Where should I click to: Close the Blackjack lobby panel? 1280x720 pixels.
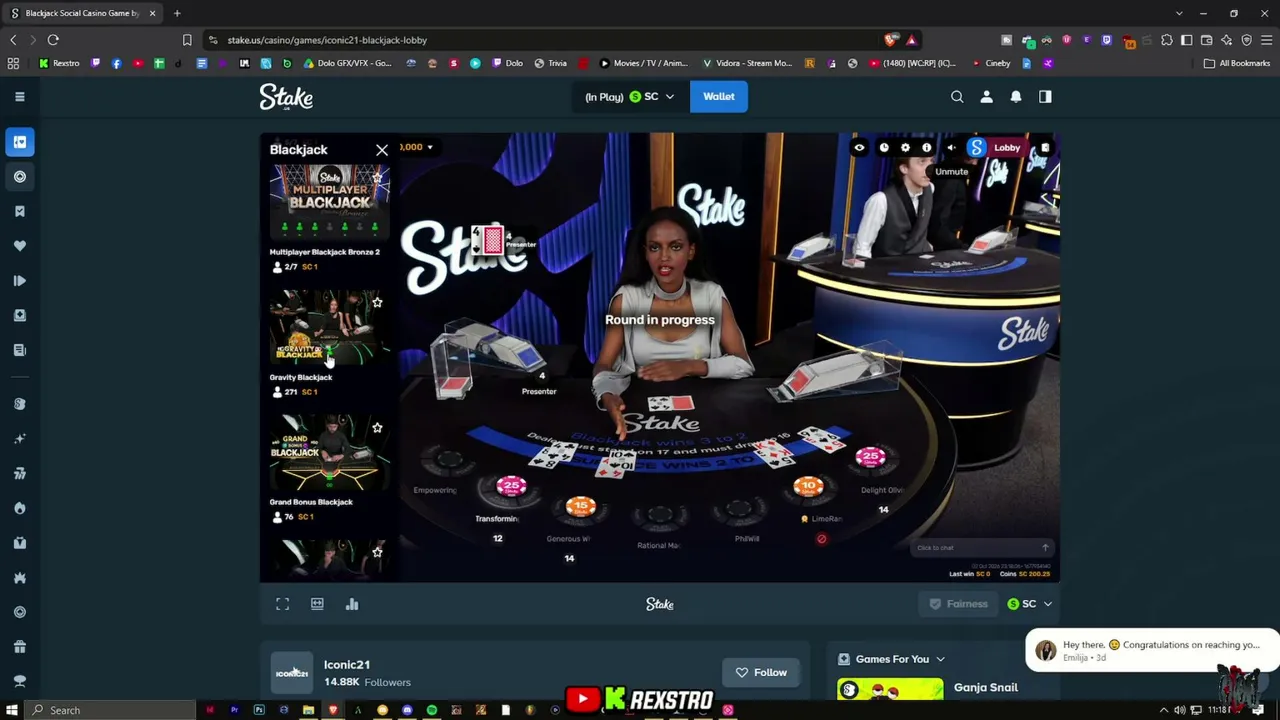[x=382, y=150]
